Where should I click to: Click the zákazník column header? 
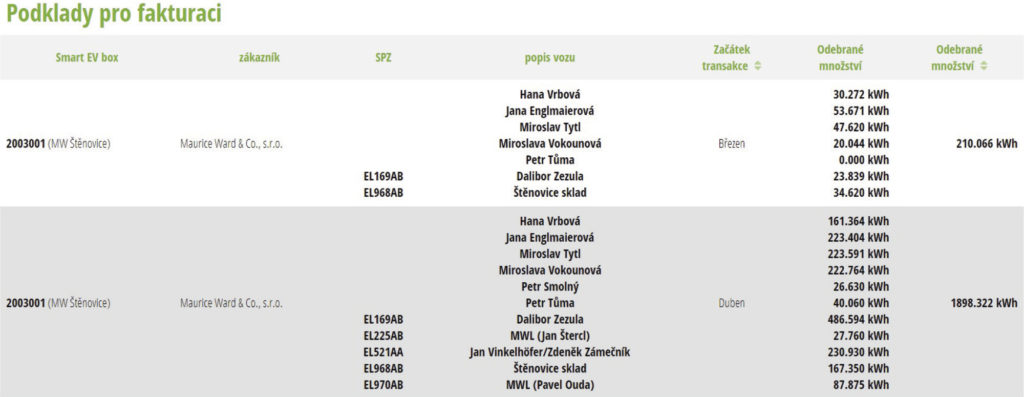(259, 57)
